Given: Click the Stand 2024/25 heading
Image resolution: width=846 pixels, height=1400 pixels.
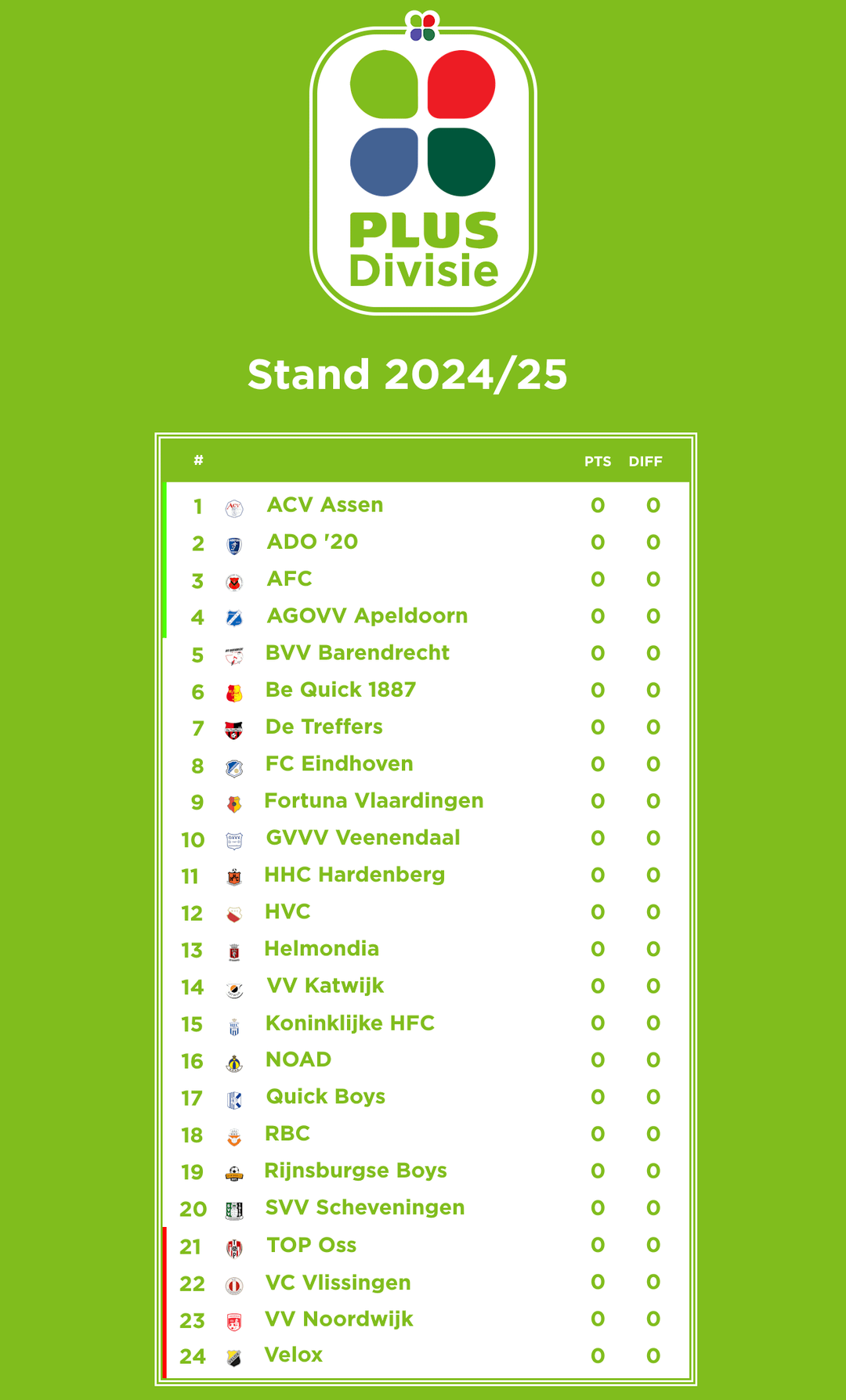Looking at the screenshot, I should pyautogui.click(x=407, y=374).
